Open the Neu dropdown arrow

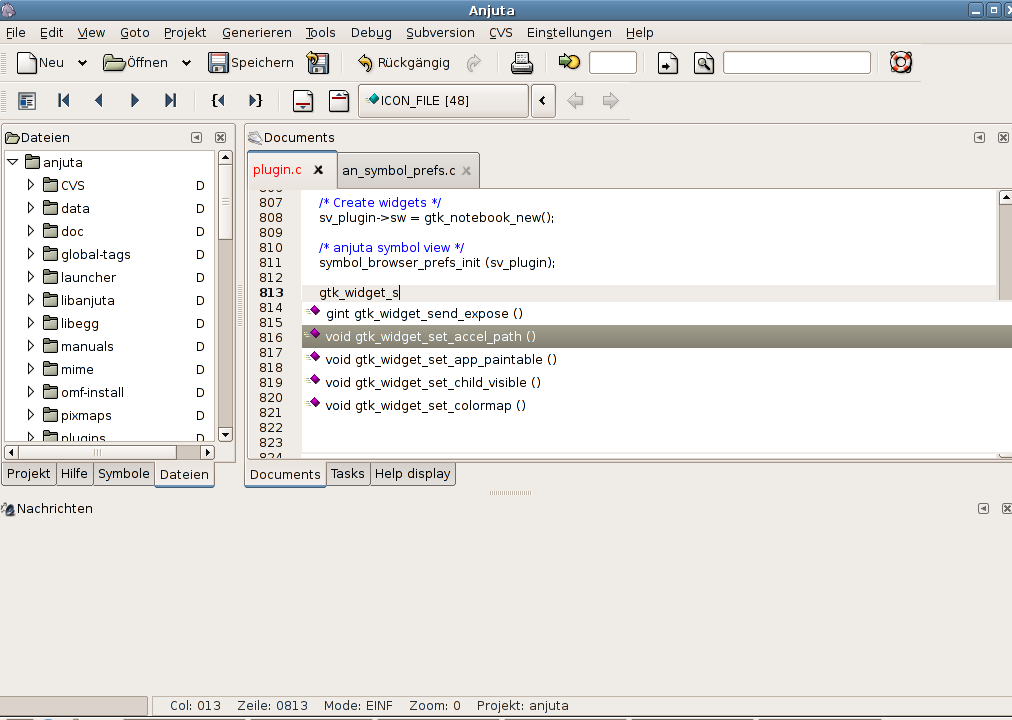pos(83,63)
